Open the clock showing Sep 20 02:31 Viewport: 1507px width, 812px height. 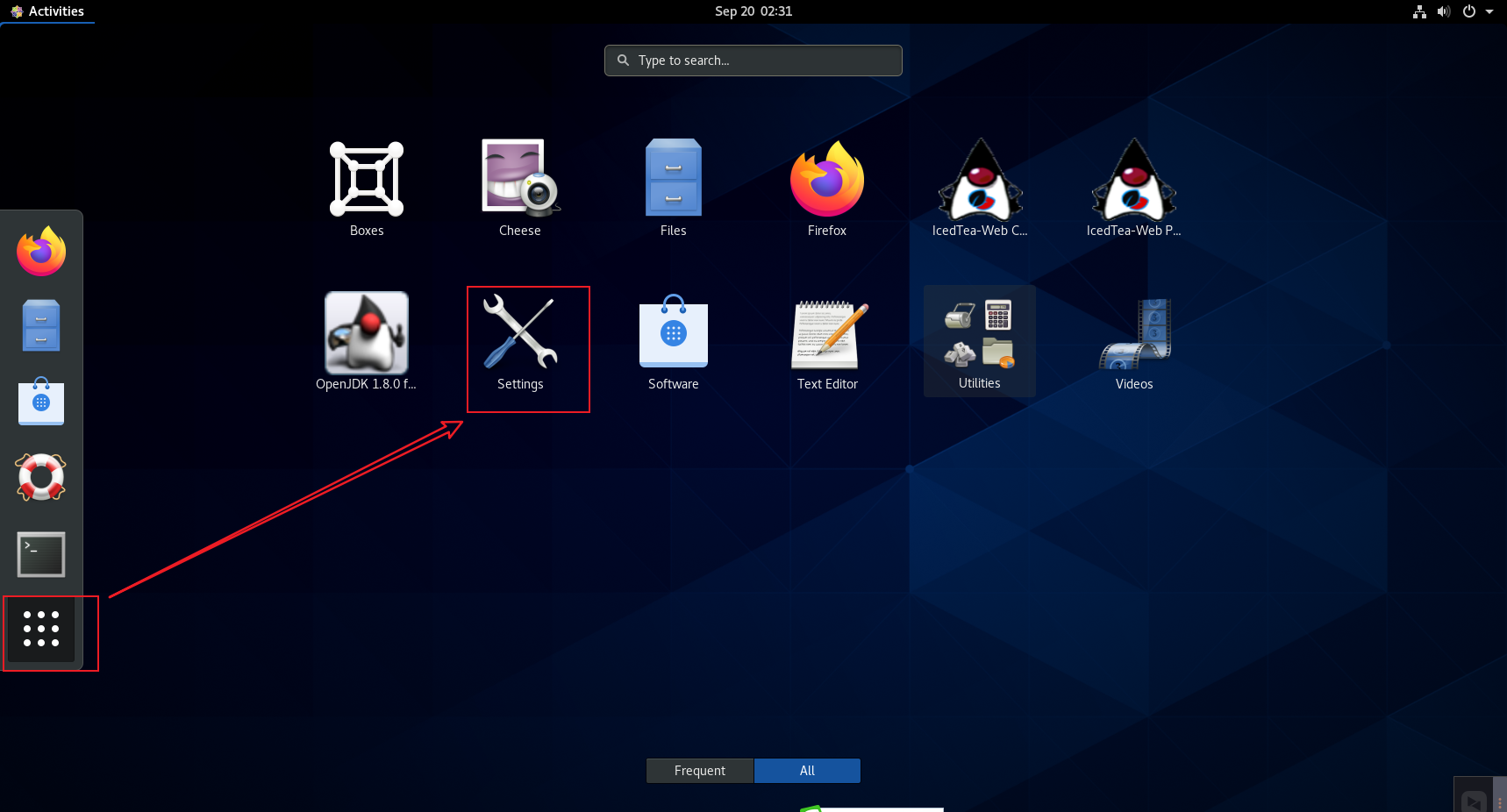(x=753, y=11)
